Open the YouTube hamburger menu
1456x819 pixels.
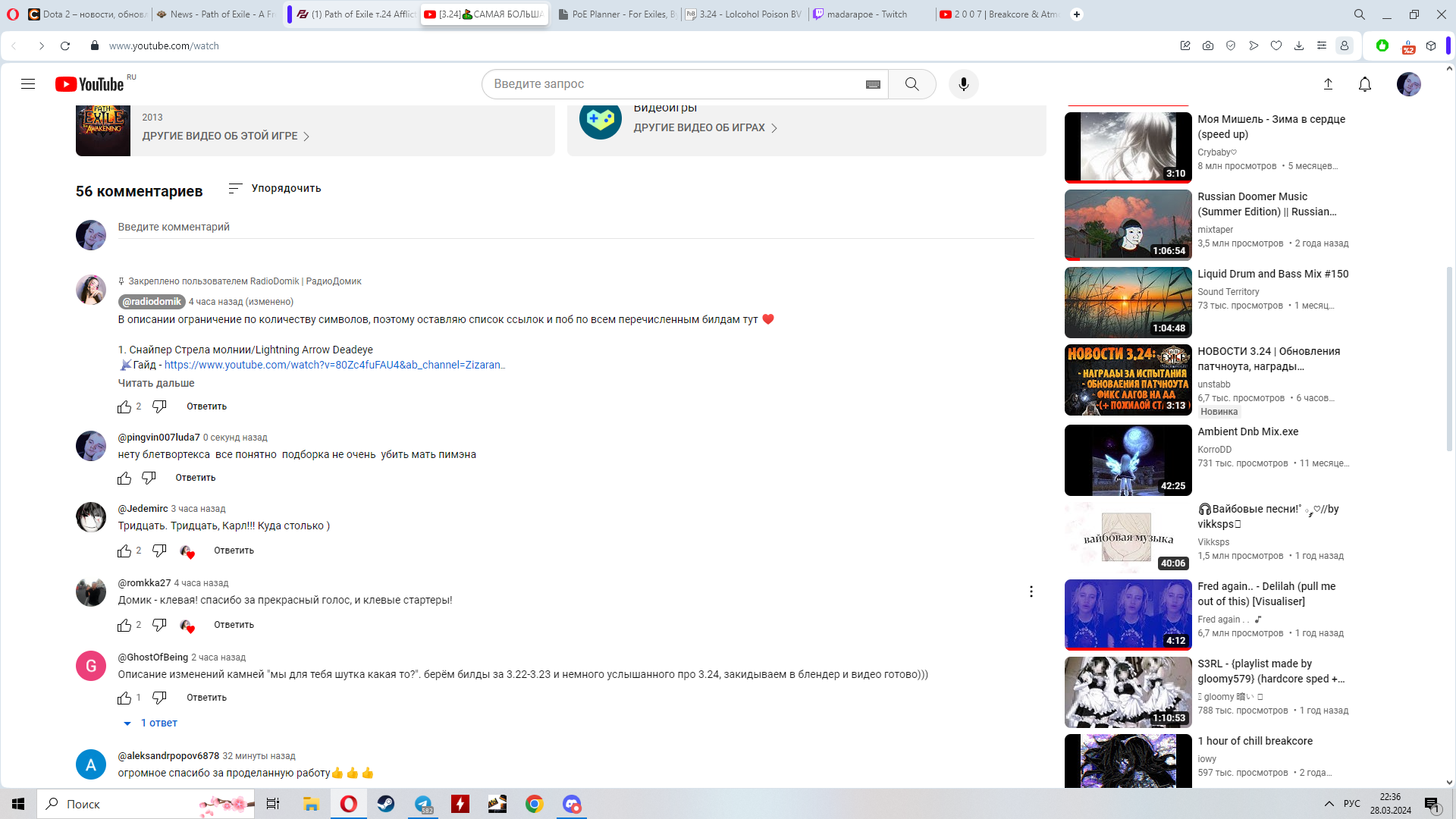point(28,84)
